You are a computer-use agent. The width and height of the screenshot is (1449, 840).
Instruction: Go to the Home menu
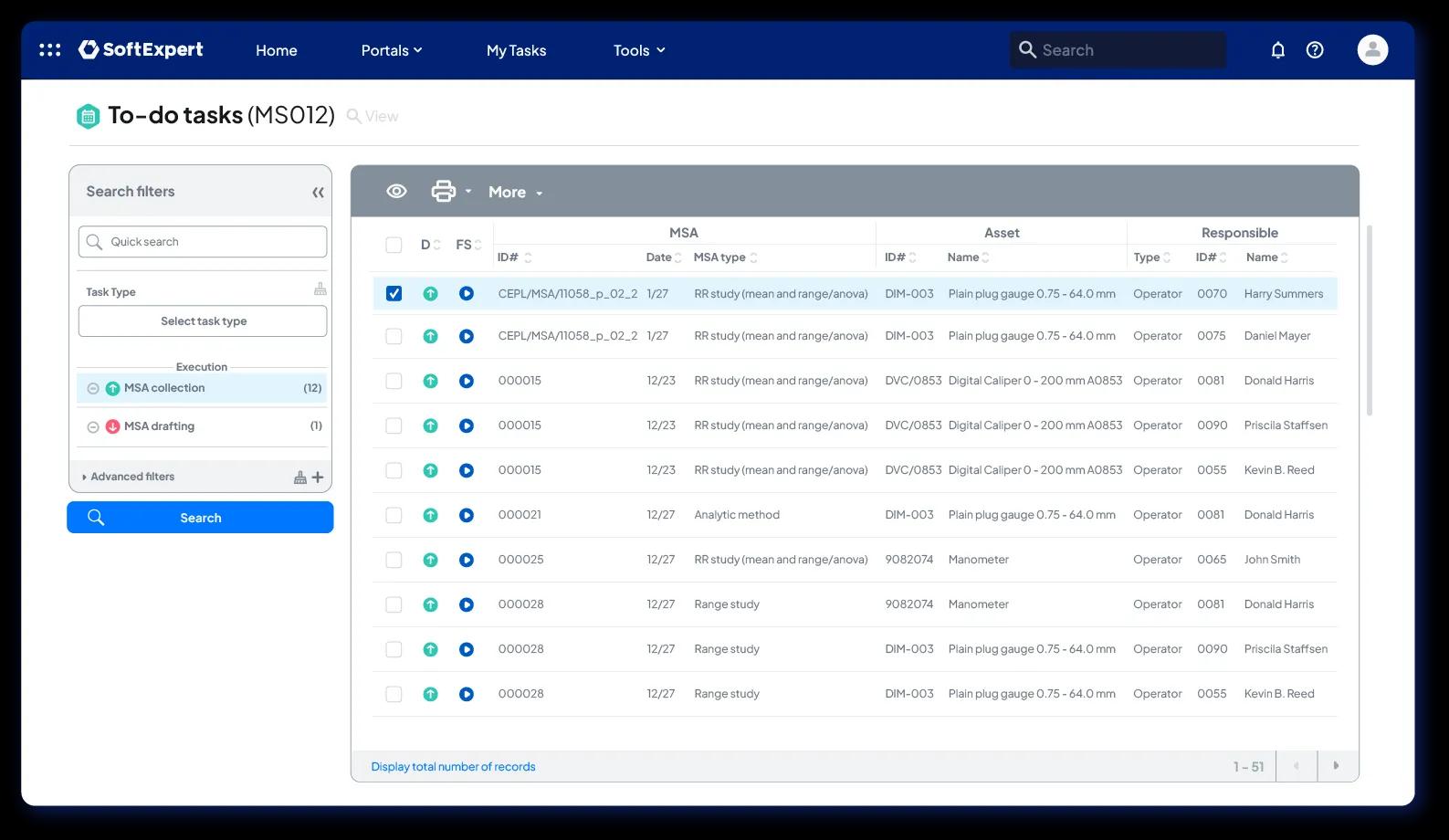coord(277,50)
